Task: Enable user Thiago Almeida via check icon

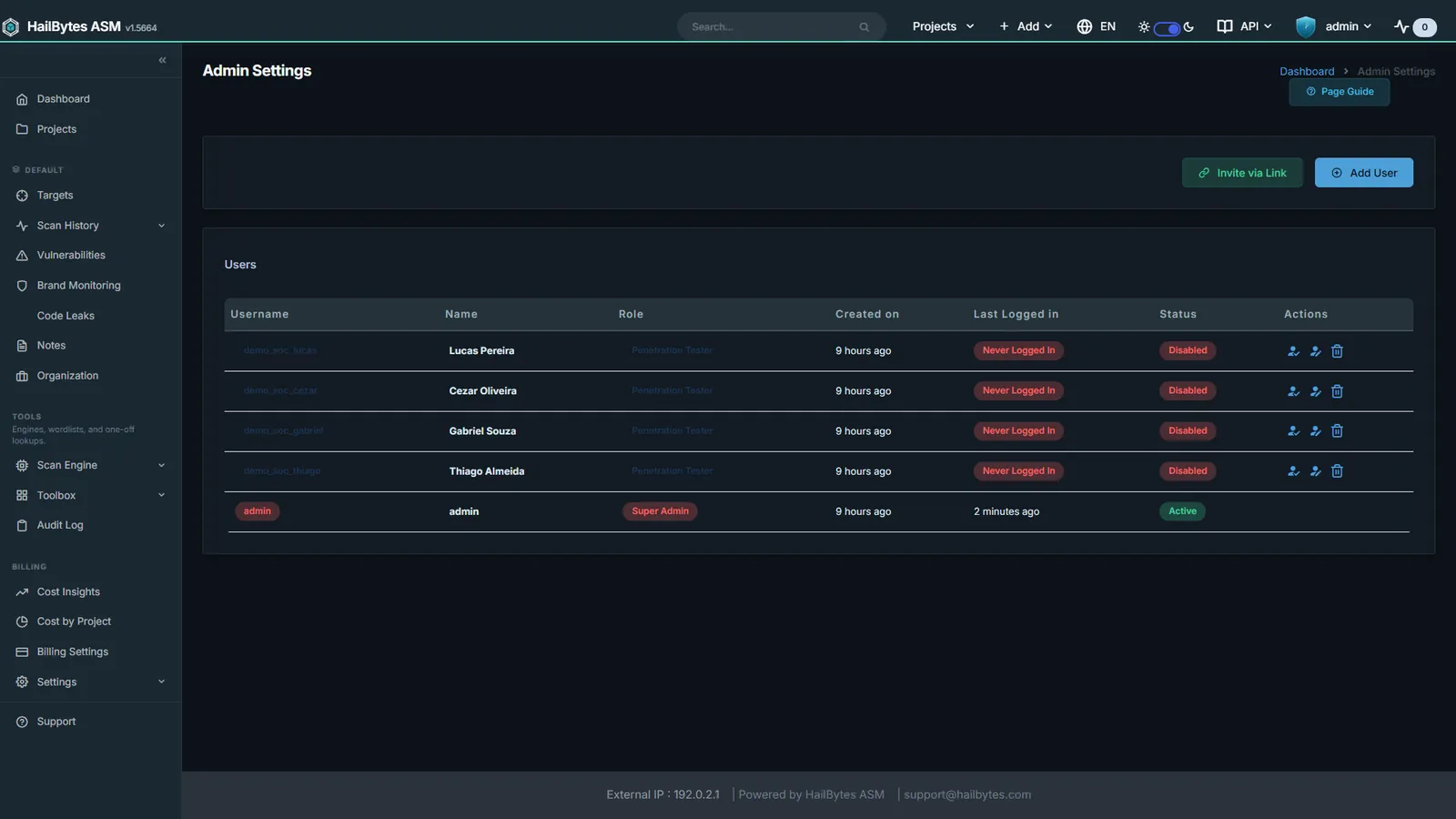Action: [x=1293, y=471]
